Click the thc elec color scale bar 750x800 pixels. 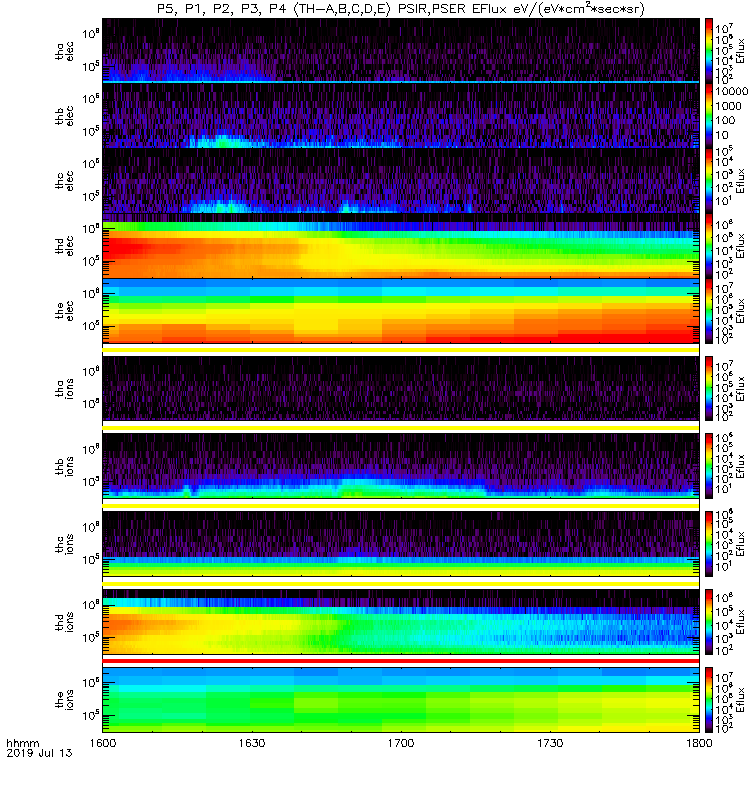(709, 181)
